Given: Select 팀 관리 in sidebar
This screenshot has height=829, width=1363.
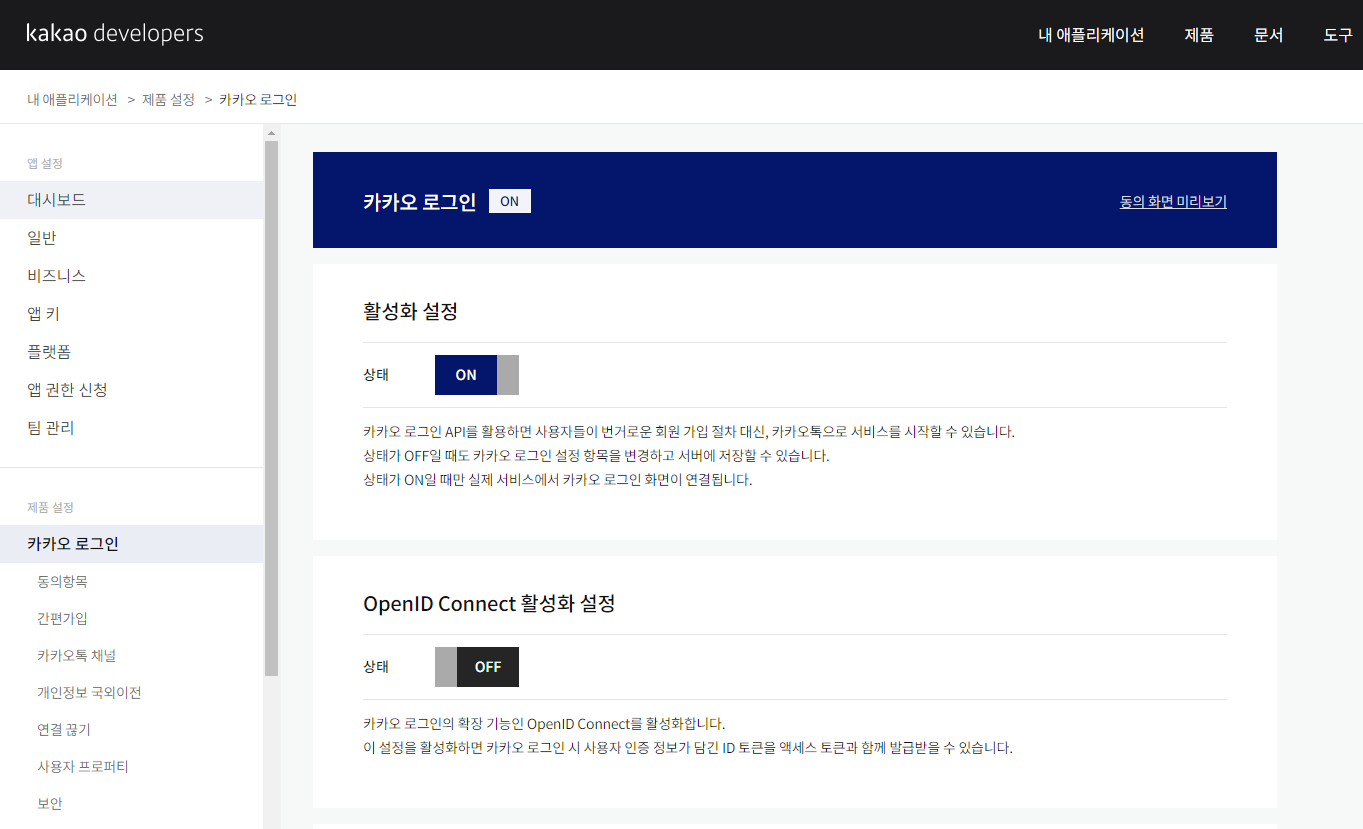Looking at the screenshot, I should (131, 428).
